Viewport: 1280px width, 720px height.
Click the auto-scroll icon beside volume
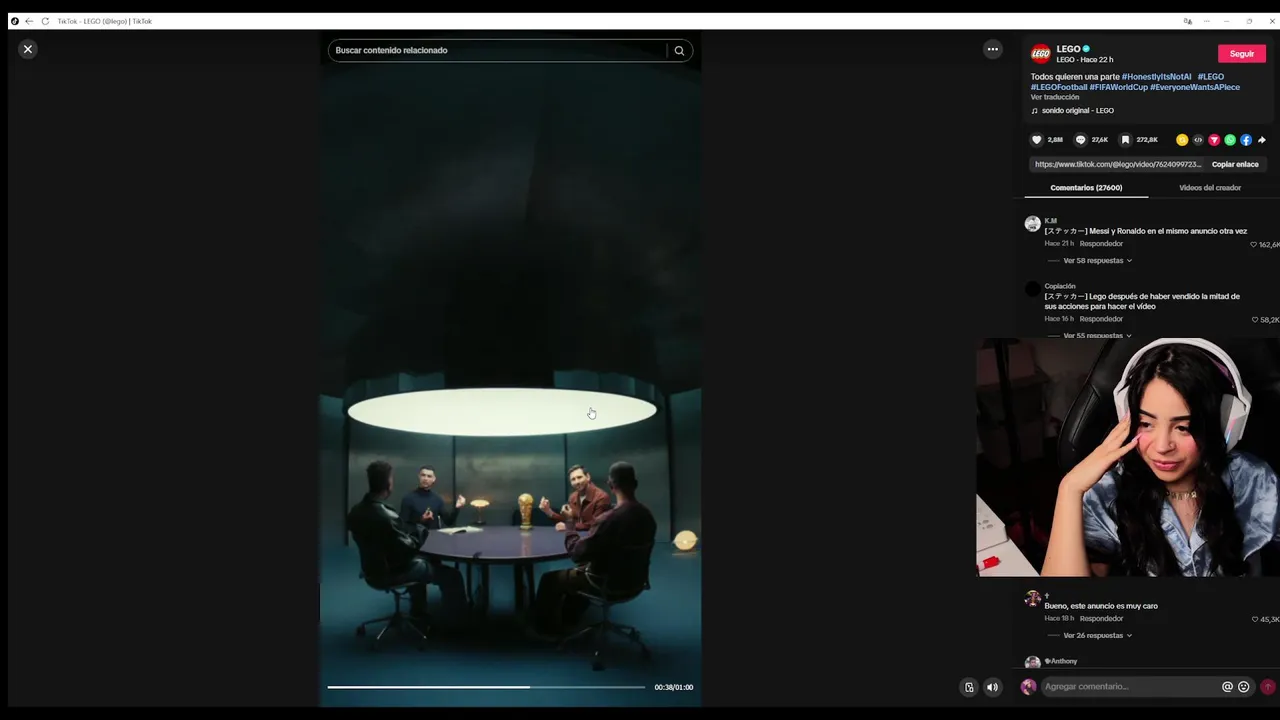click(x=969, y=687)
